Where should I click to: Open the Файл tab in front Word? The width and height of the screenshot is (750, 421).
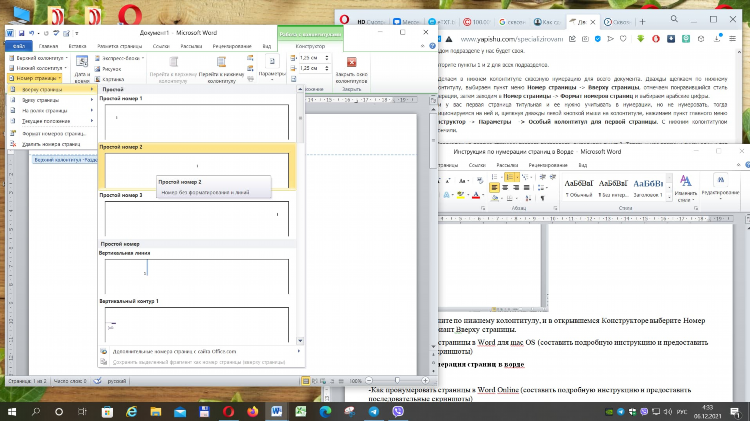pos(19,46)
